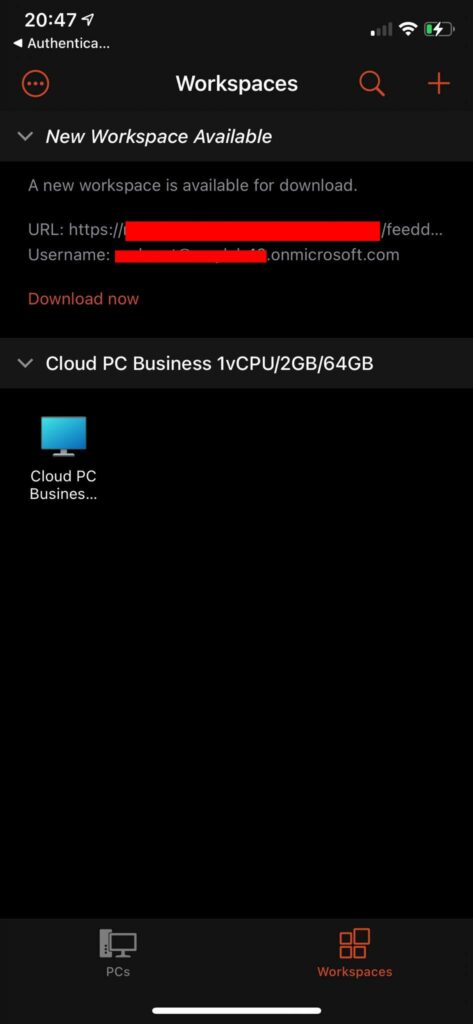
Task: Tap the magnifying glass search icon
Action: point(372,84)
